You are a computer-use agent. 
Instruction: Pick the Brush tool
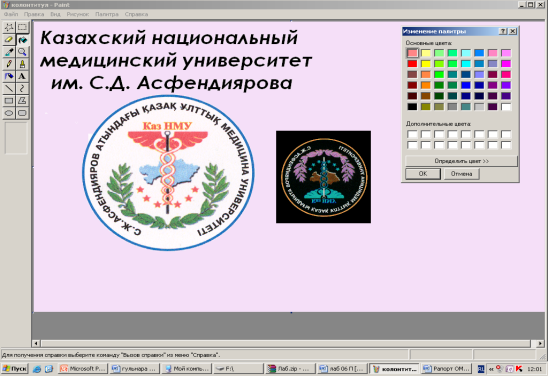22,64
